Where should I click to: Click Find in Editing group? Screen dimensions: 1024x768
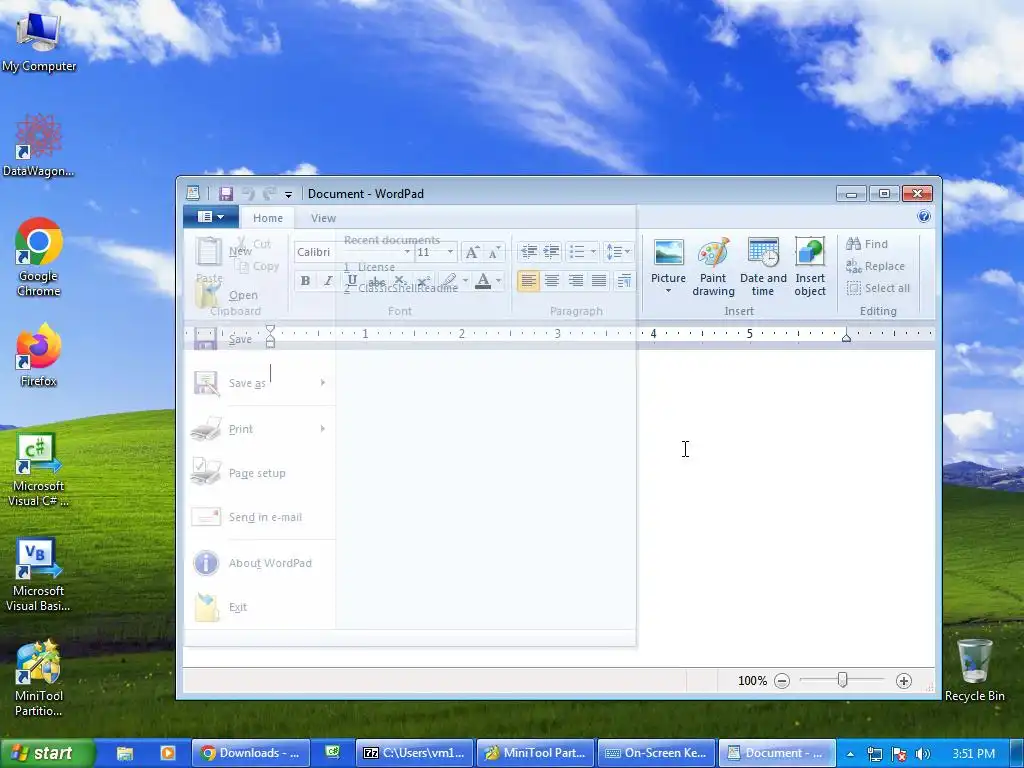pos(867,244)
